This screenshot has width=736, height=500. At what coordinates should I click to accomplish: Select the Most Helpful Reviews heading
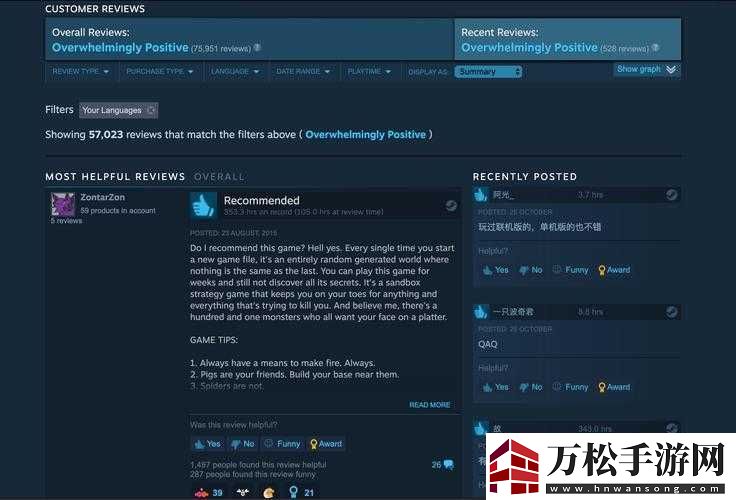point(115,177)
